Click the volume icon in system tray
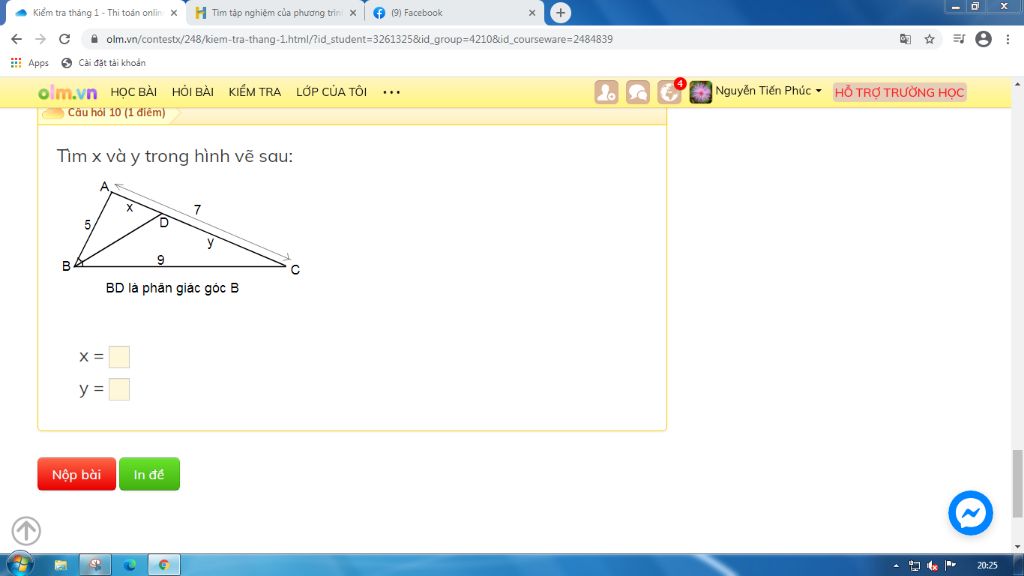The width and height of the screenshot is (1024, 576). coord(933,566)
